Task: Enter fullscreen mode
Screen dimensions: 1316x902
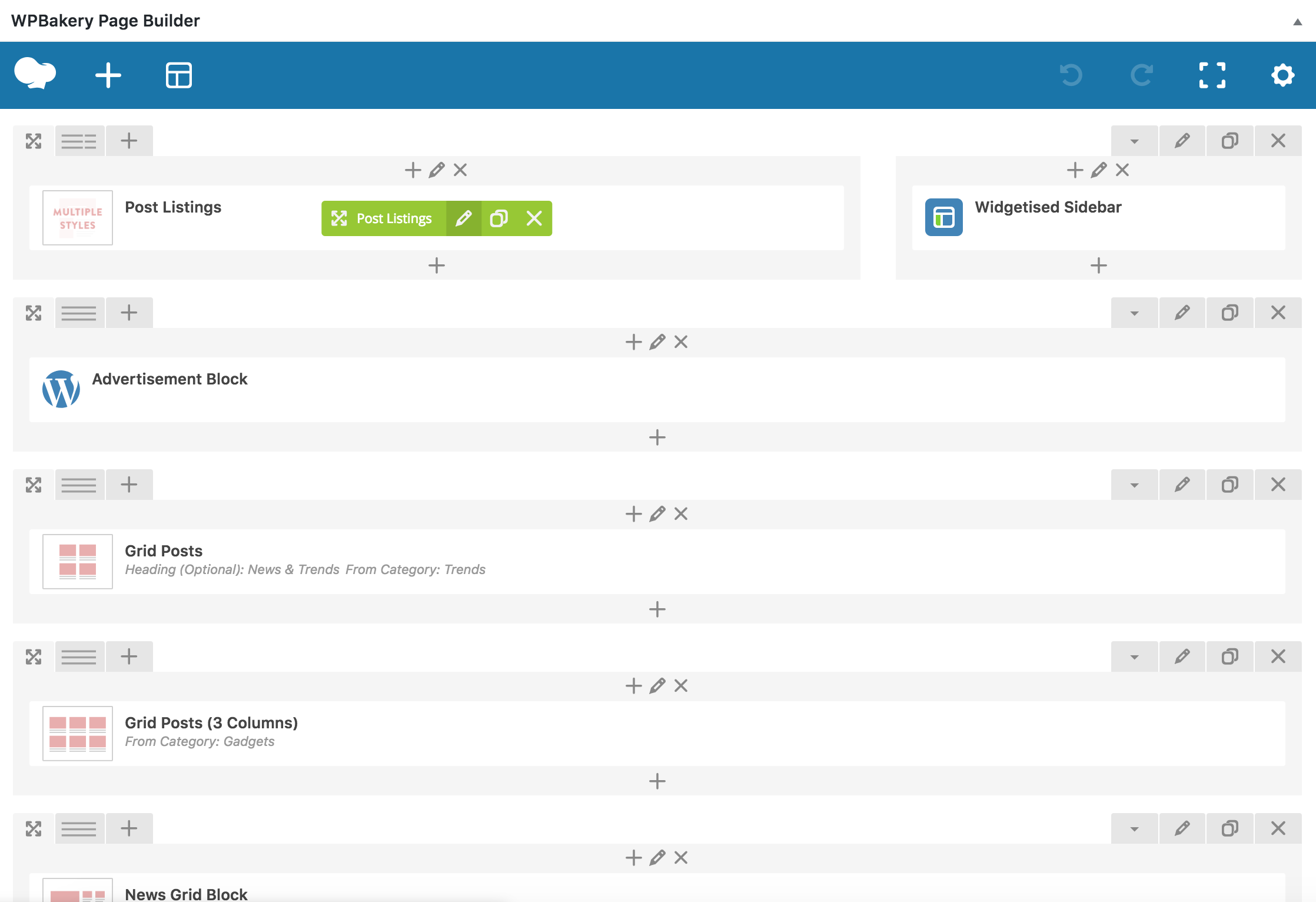Action: point(1212,75)
